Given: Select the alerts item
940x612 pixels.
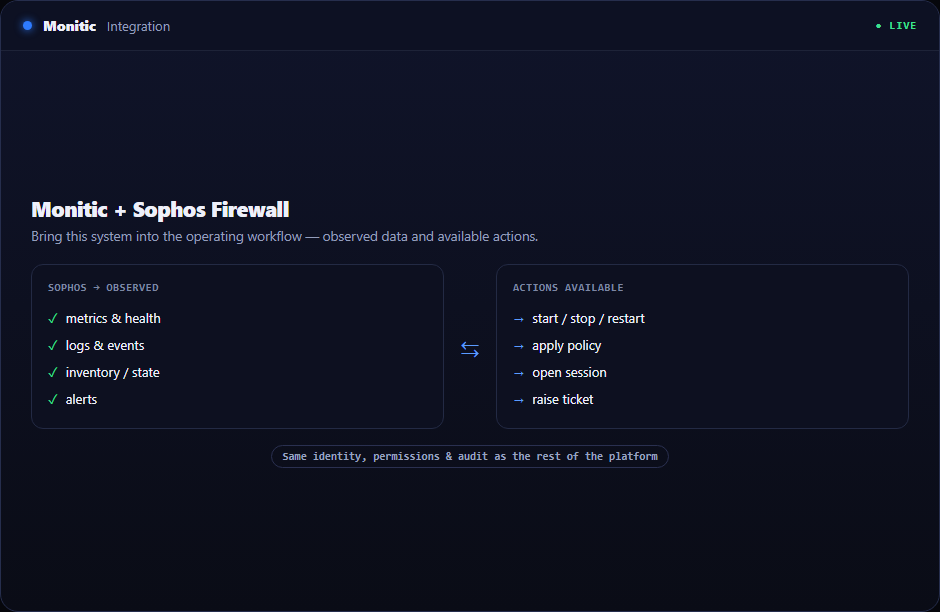Looking at the screenshot, I should pos(82,399).
